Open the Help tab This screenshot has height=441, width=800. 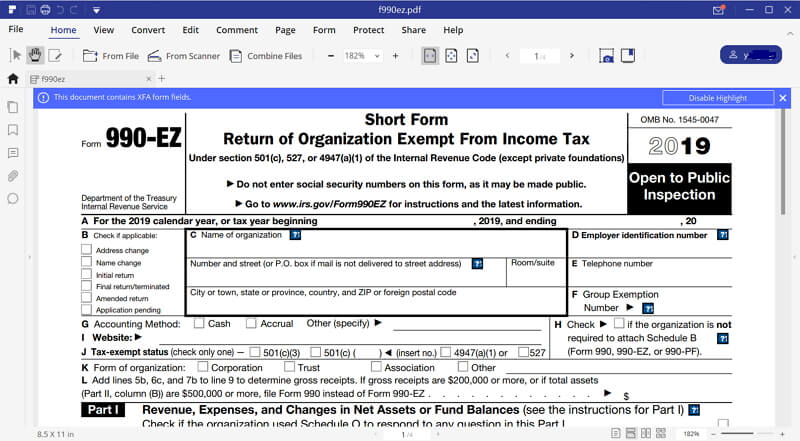[453, 30]
